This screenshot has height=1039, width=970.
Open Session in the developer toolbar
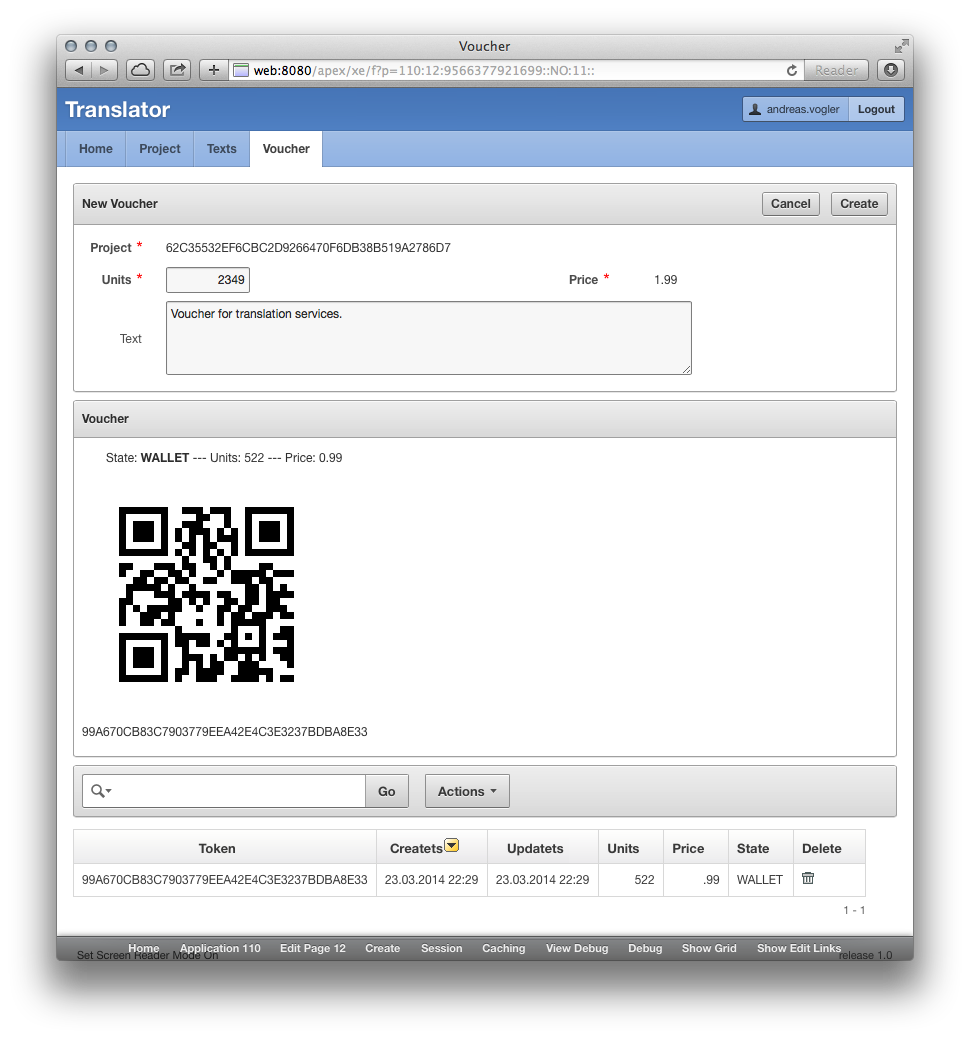pyautogui.click(x=441, y=948)
